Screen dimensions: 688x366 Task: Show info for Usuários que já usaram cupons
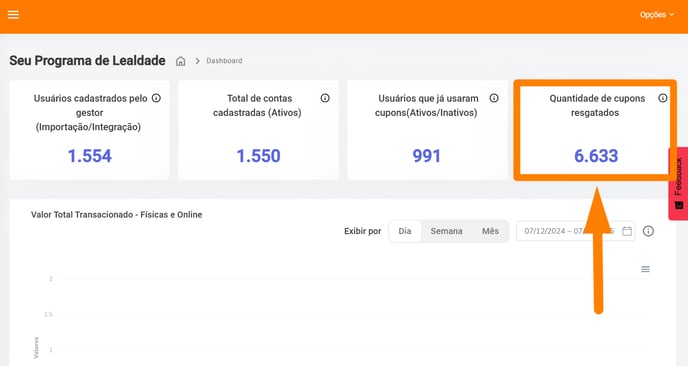494,98
